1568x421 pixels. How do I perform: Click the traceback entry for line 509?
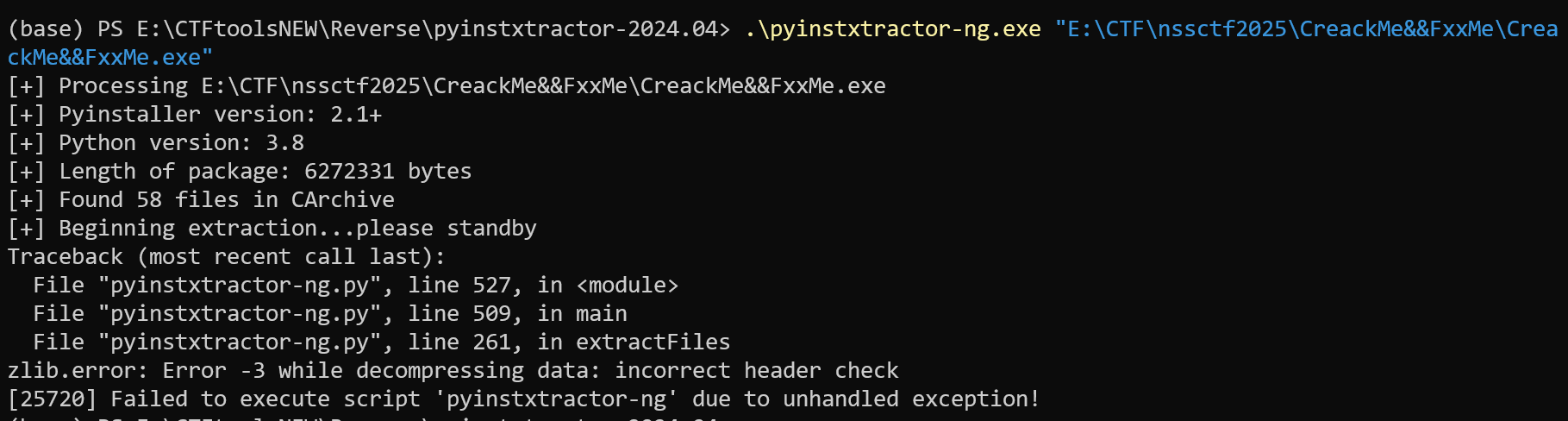329,313
